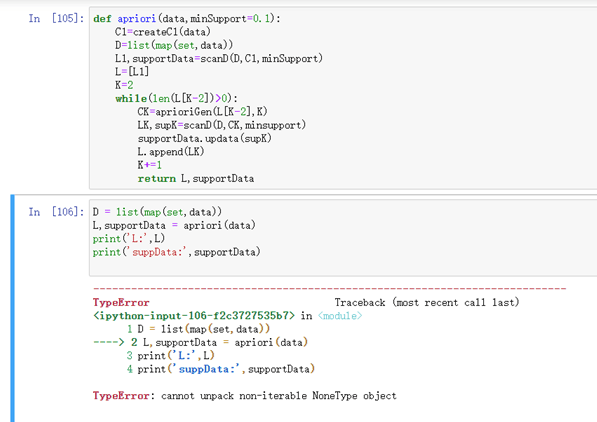Click the 'L.append(LK)' line
597x422 pixels.
(x=171, y=152)
